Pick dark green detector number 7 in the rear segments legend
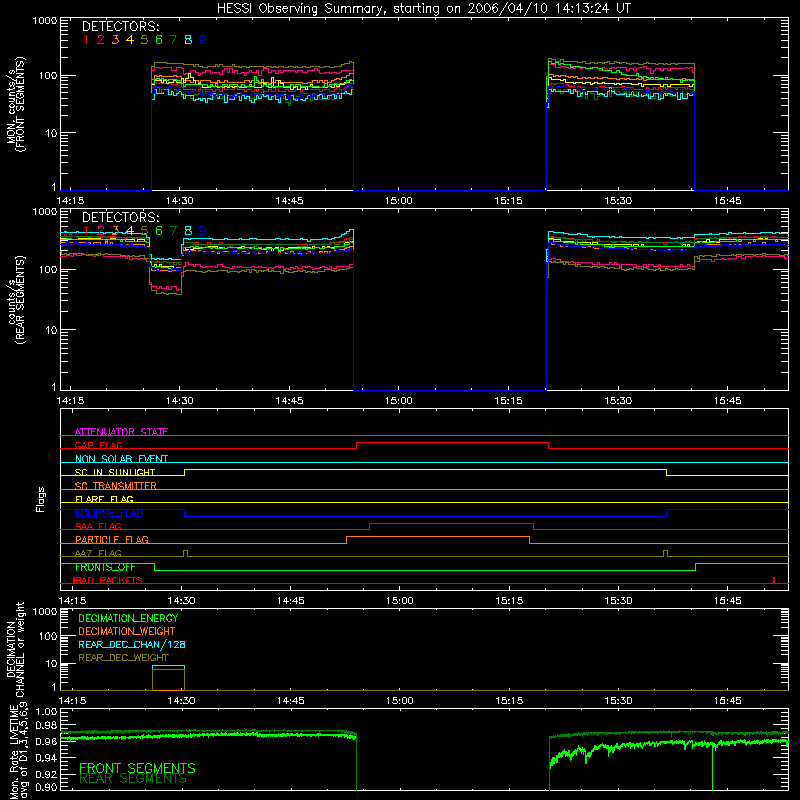The width and height of the screenshot is (800, 800). 173,231
